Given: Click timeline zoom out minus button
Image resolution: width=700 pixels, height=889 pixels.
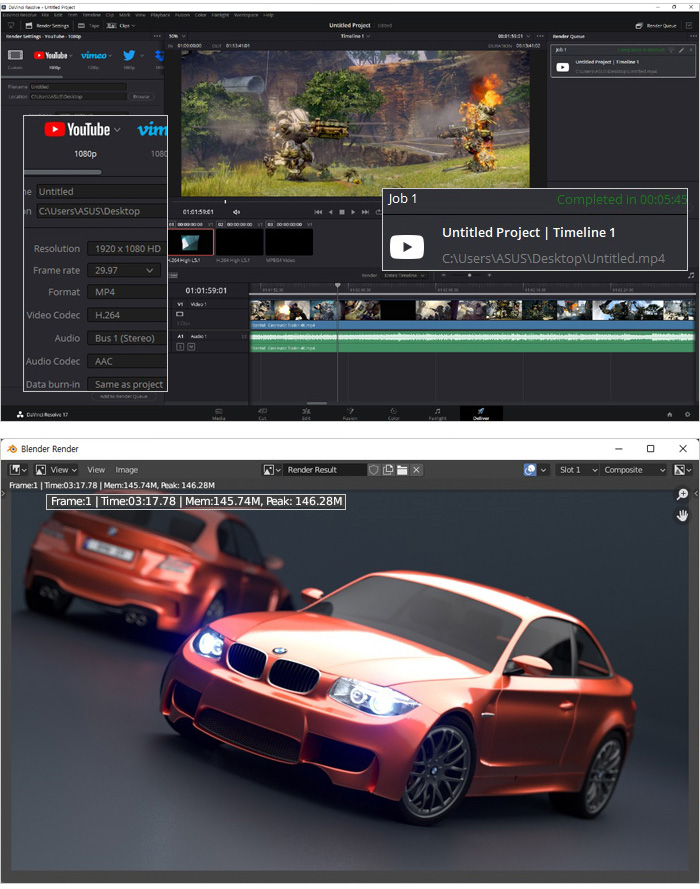Looking at the screenshot, I should click(444, 276).
